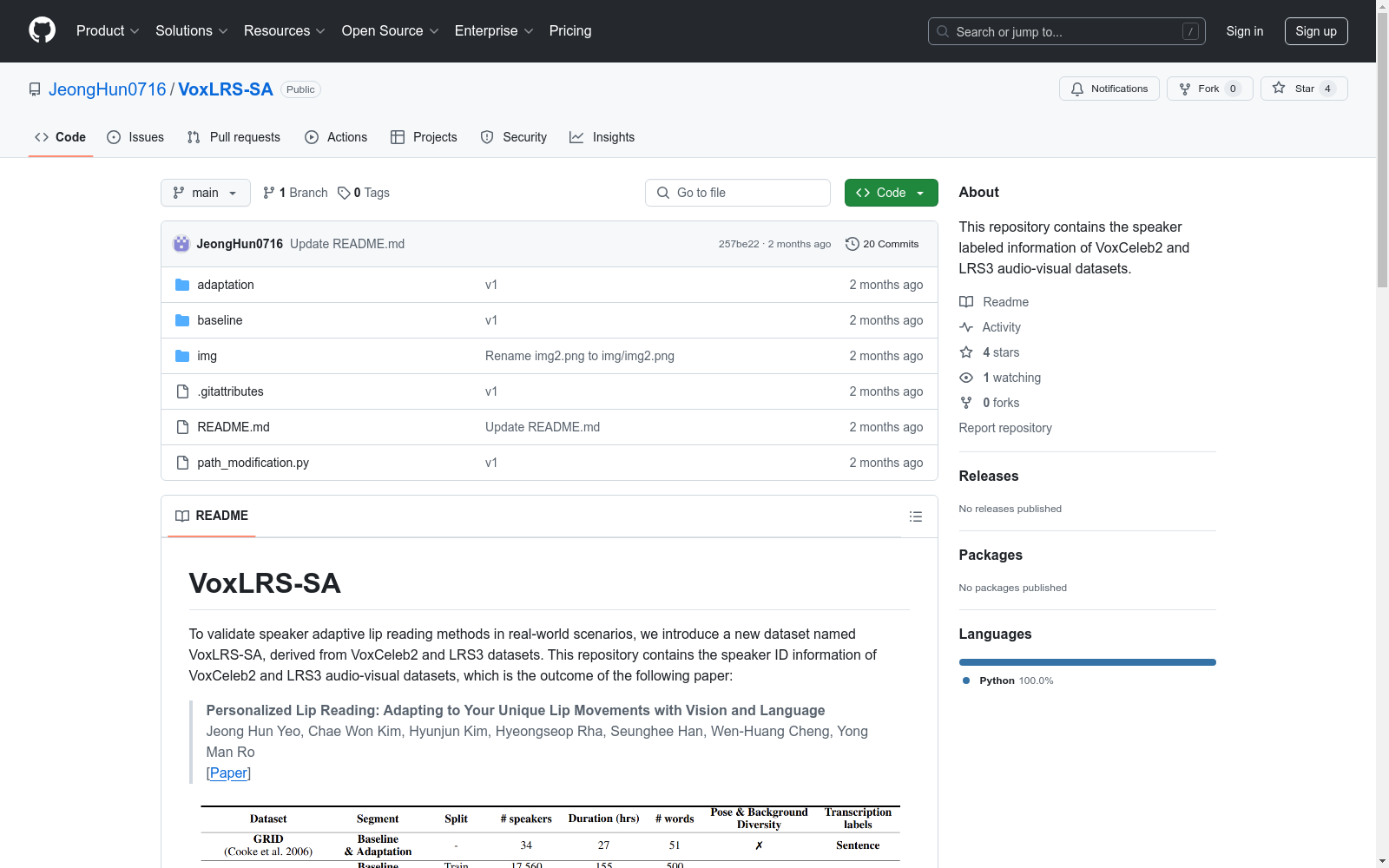Screen dimensions: 1389x868
Task: Click the Packages heading link
Action: [991, 555]
